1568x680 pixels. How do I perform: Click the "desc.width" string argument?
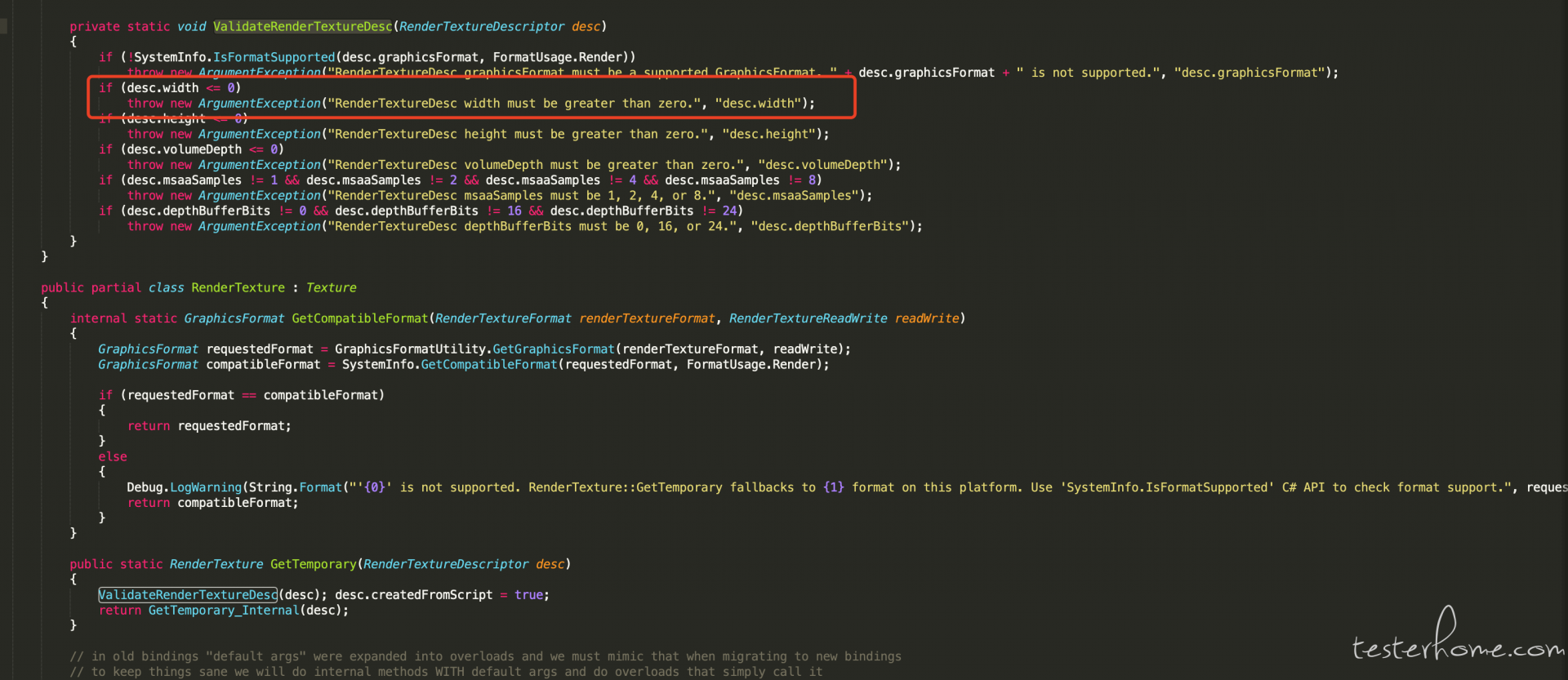tap(759, 104)
